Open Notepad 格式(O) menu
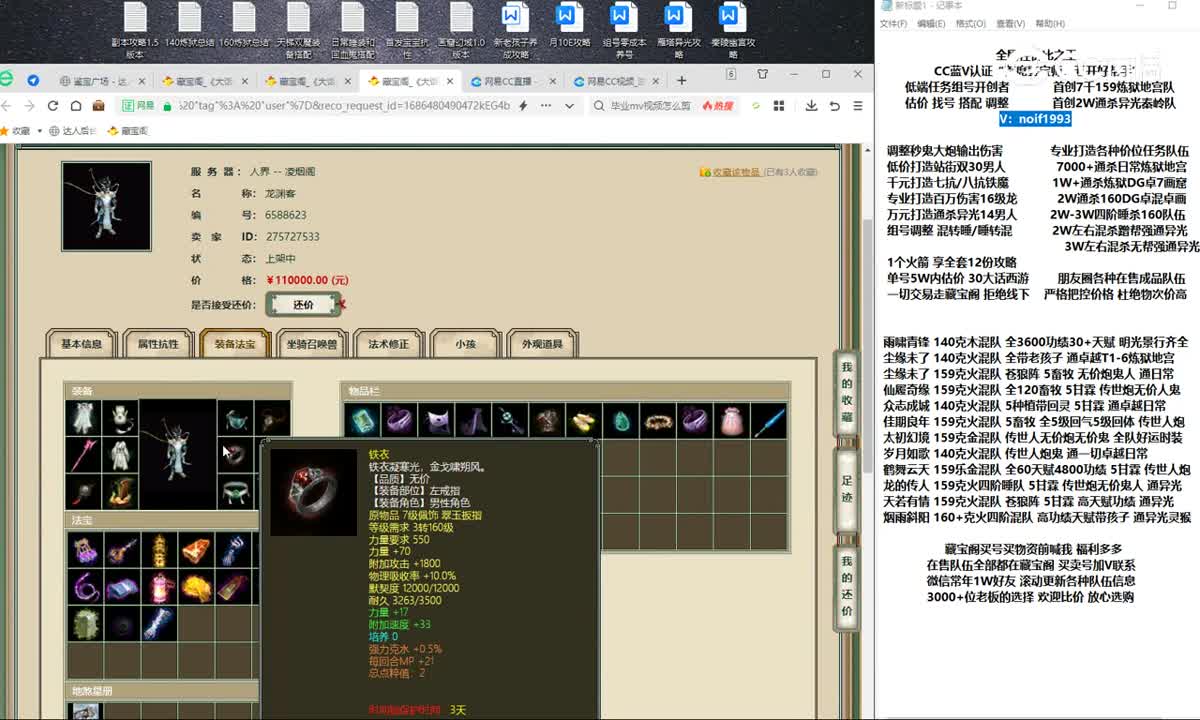1200x720 pixels. tap(970, 23)
